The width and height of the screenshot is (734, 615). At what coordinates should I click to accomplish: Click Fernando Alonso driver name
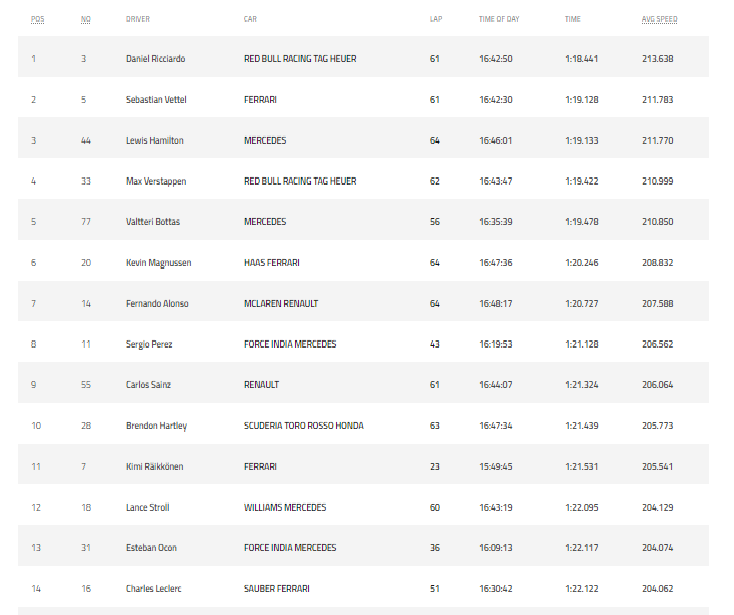pos(157,304)
